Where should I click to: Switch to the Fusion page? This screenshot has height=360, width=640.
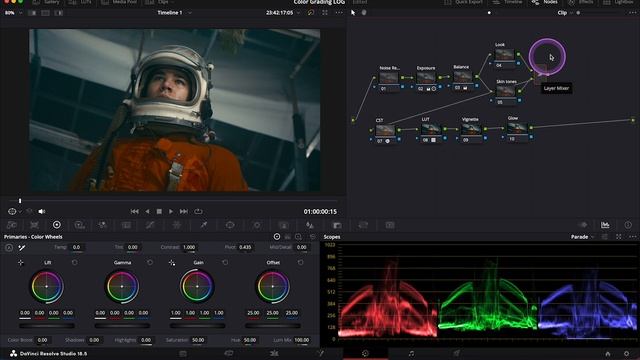(x=320, y=353)
